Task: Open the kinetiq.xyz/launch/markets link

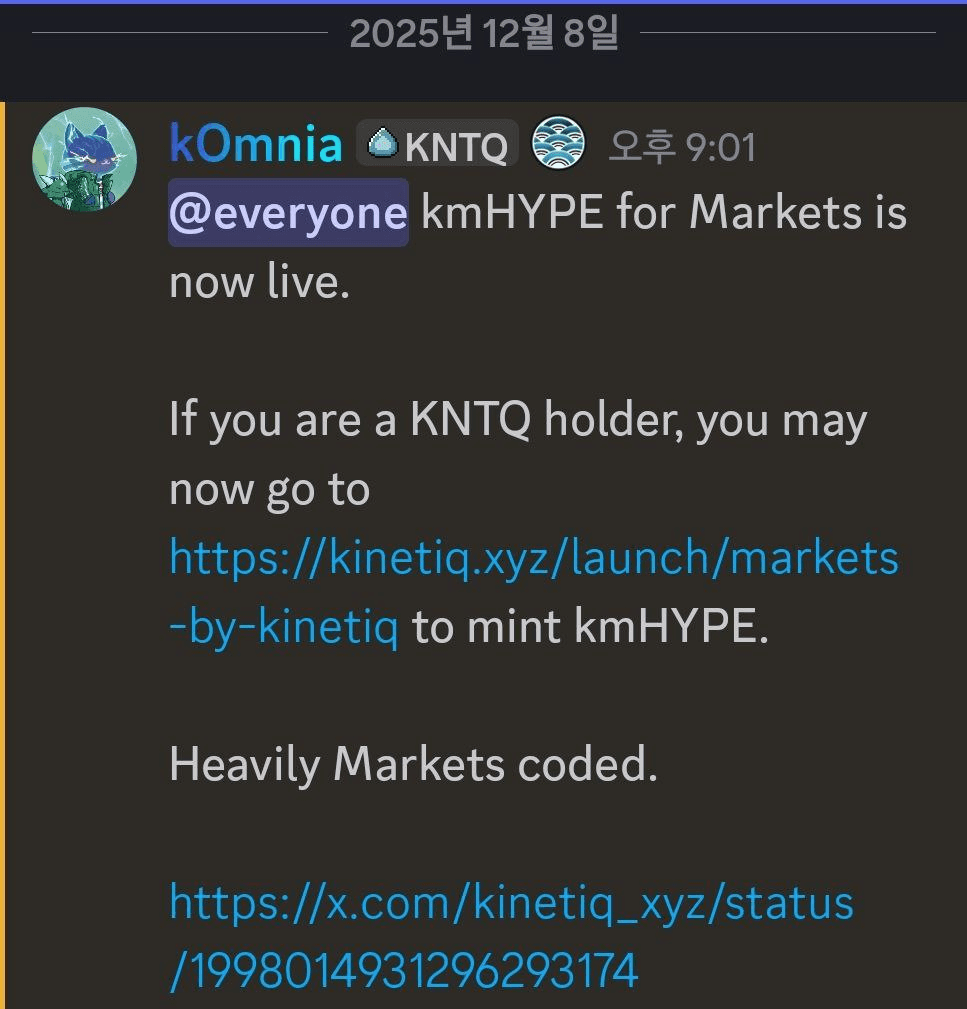Action: click(x=534, y=557)
